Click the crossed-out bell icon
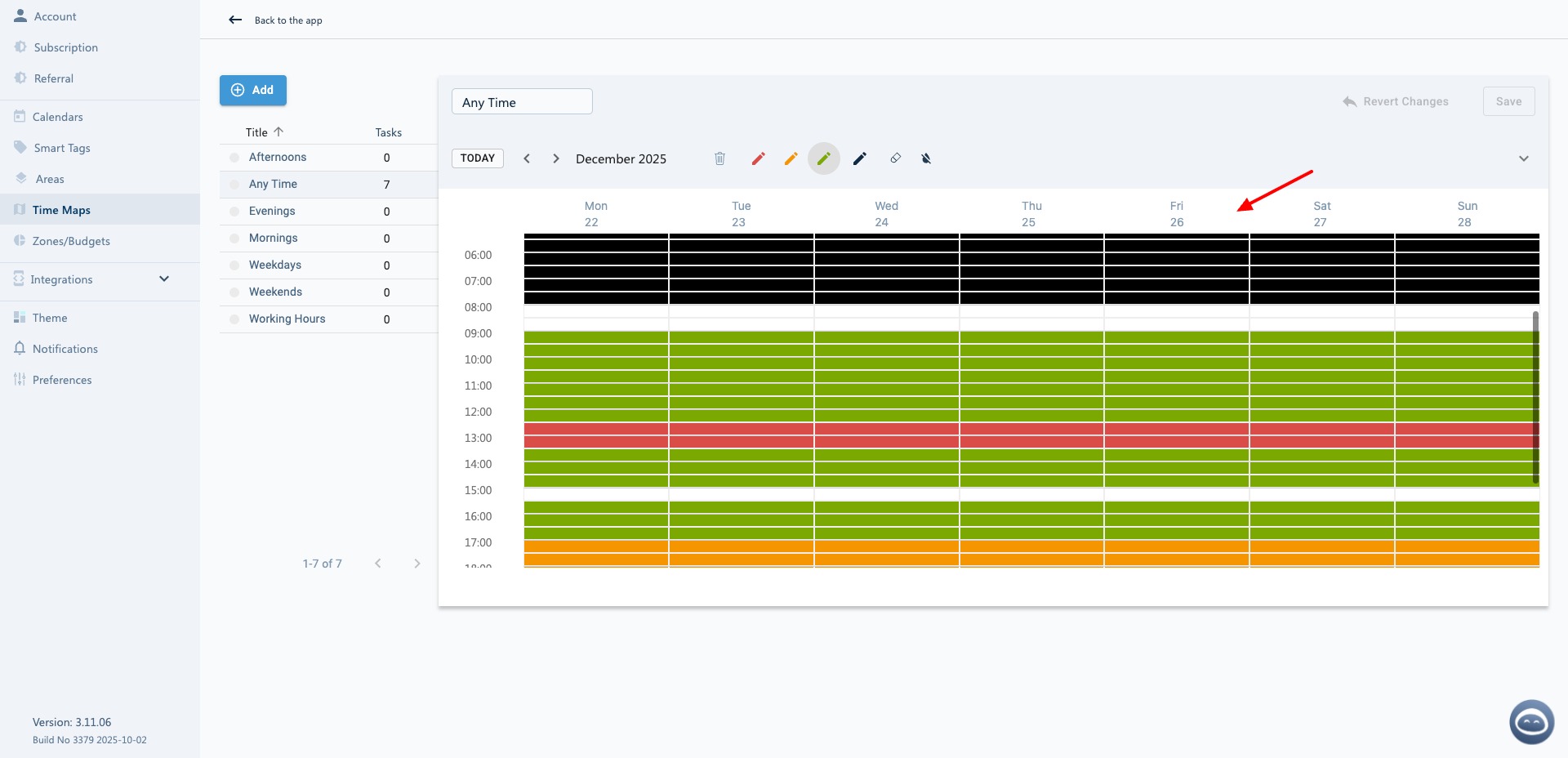The image size is (1568, 758). (926, 158)
